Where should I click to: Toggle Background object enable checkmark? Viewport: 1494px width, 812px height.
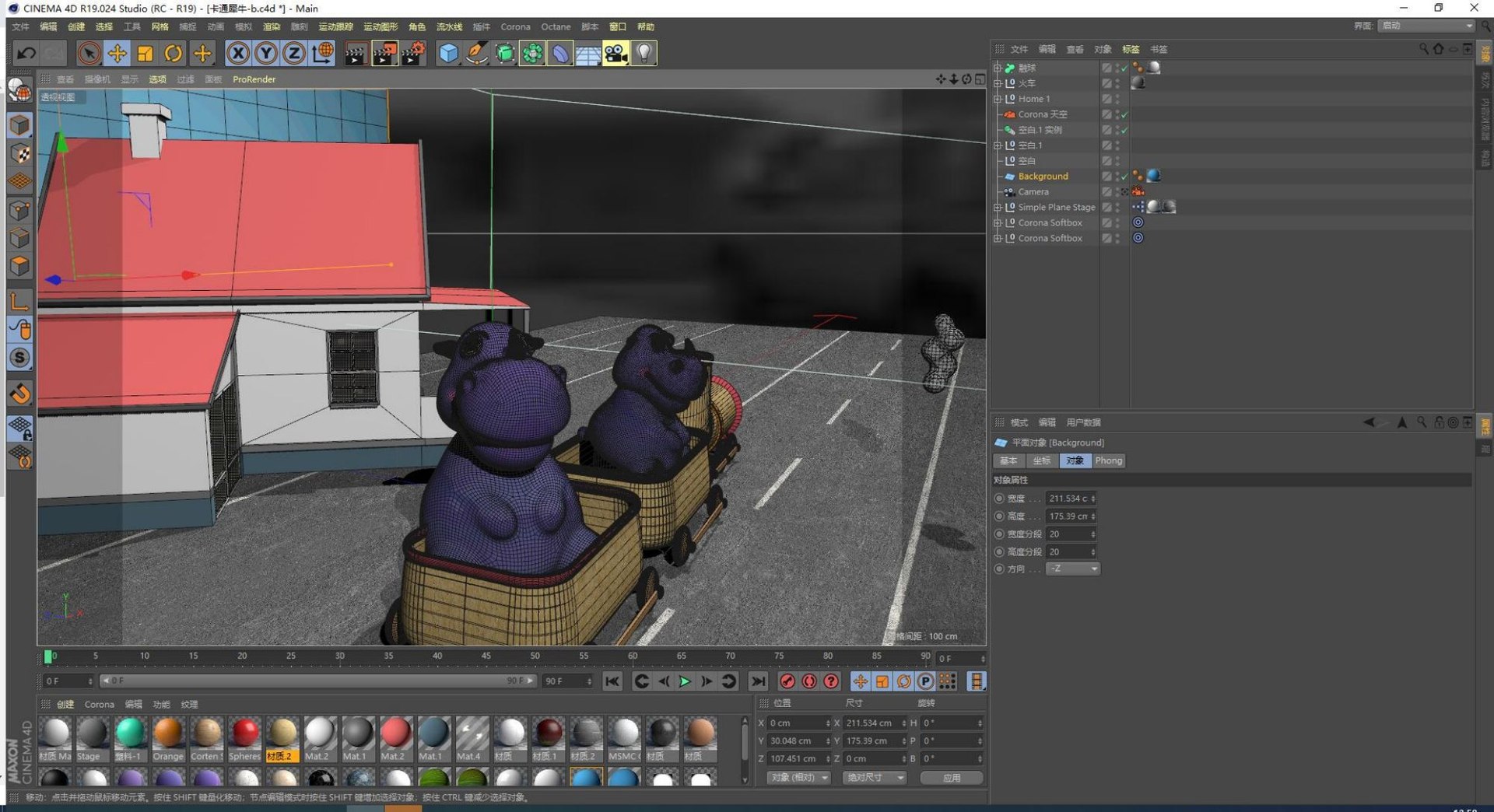(1124, 177)
